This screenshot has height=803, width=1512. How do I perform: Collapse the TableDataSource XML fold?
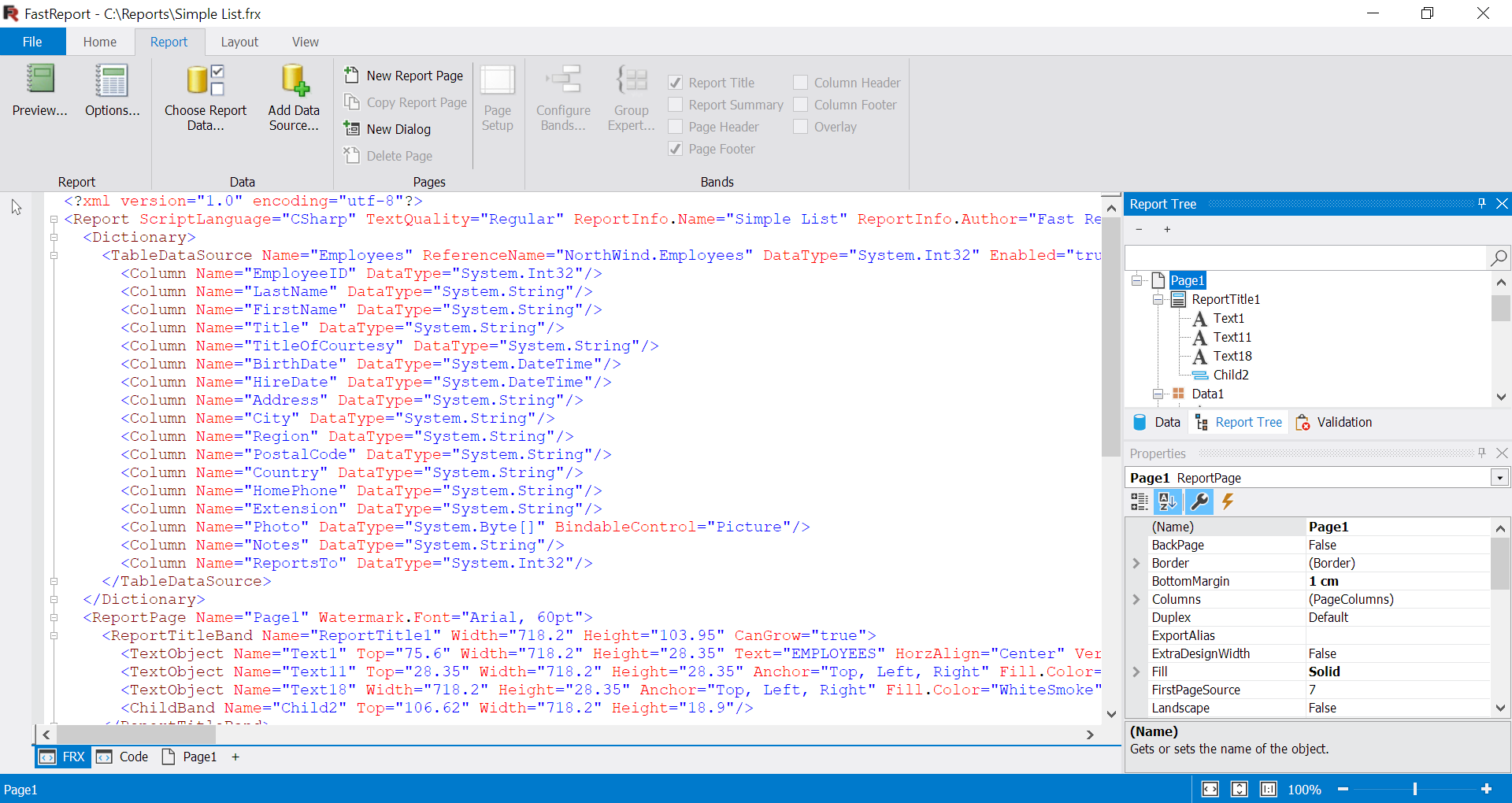click(x=54, y=256)
